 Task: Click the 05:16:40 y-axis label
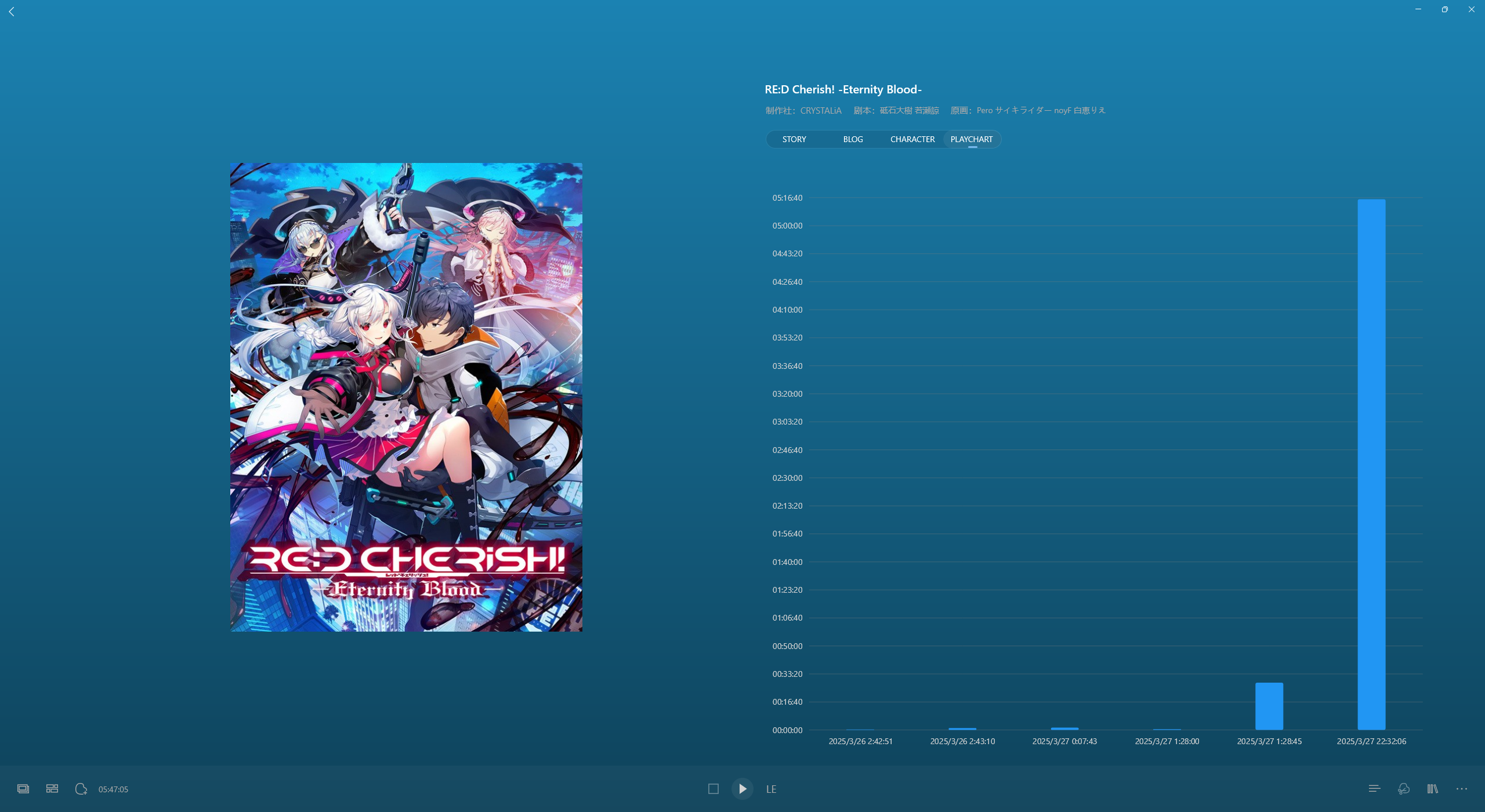(x=787, y=198)
